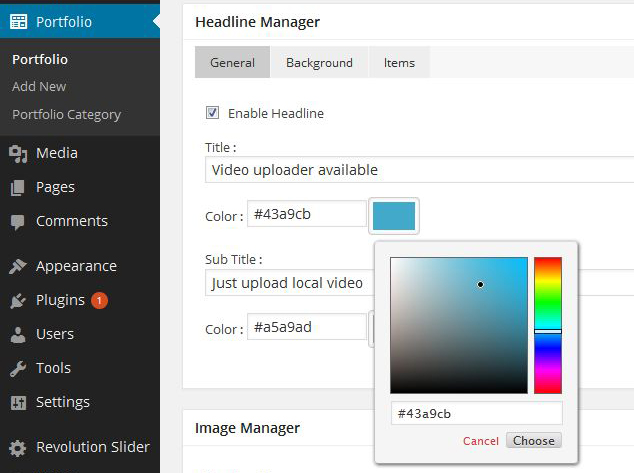The image size is (634, 473).
Task: Switch to the General tab
Action: click(232, 62)
